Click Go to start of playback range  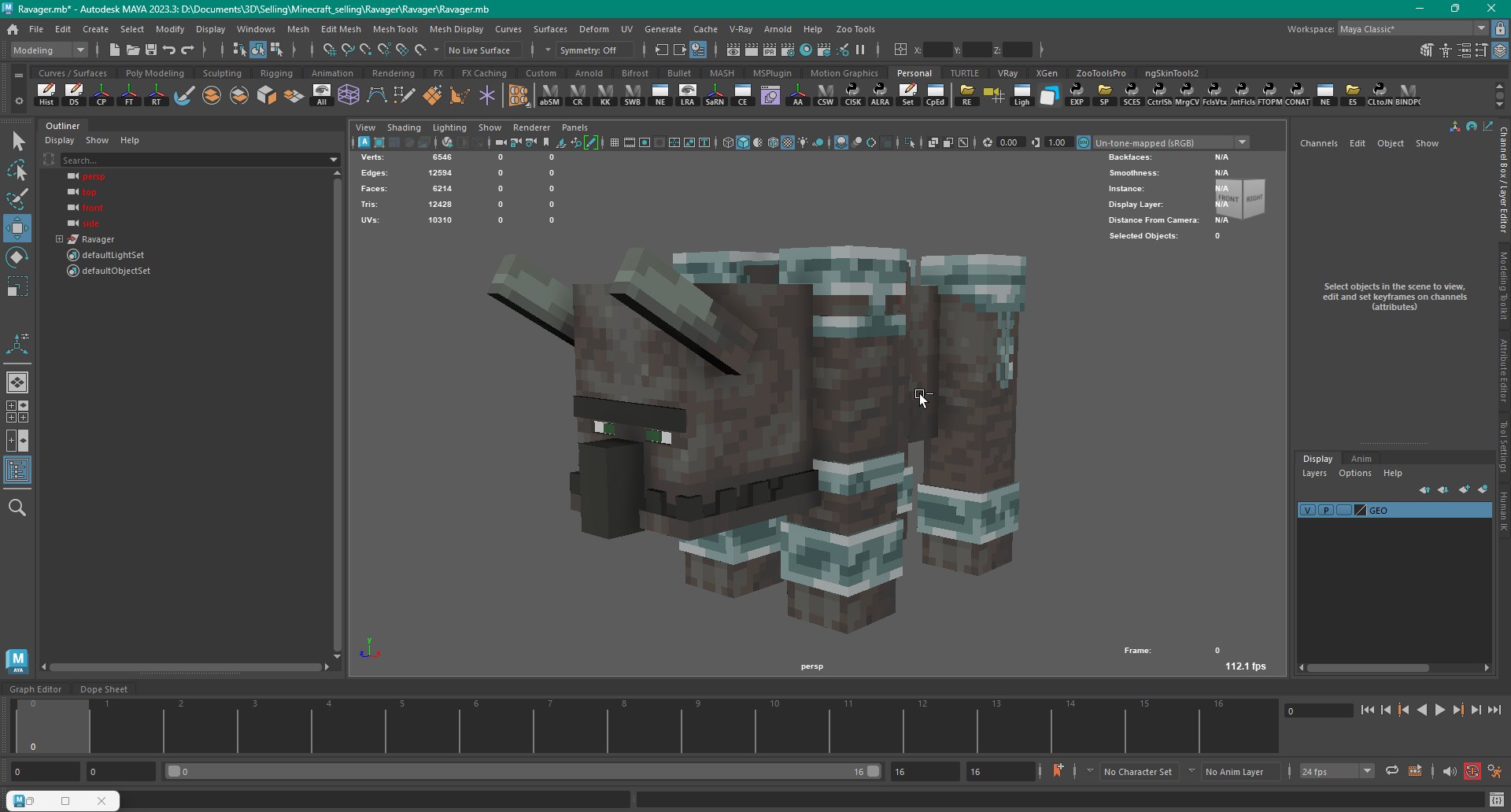[1367, 710]
